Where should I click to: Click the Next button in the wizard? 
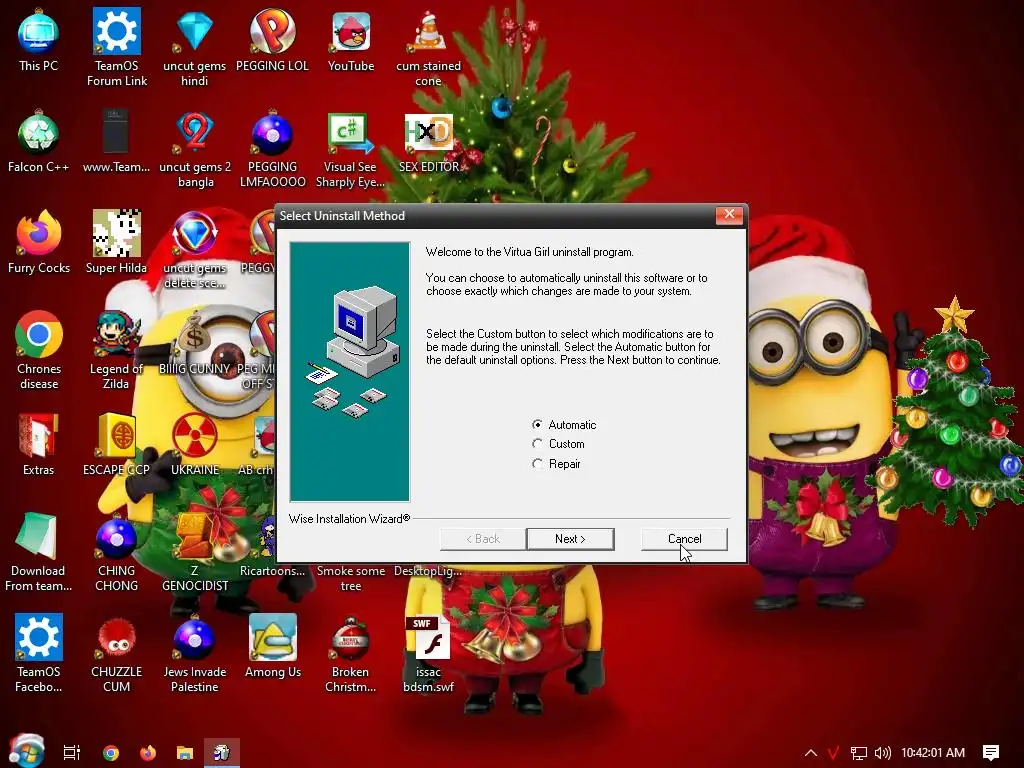[x=570, y=539]
